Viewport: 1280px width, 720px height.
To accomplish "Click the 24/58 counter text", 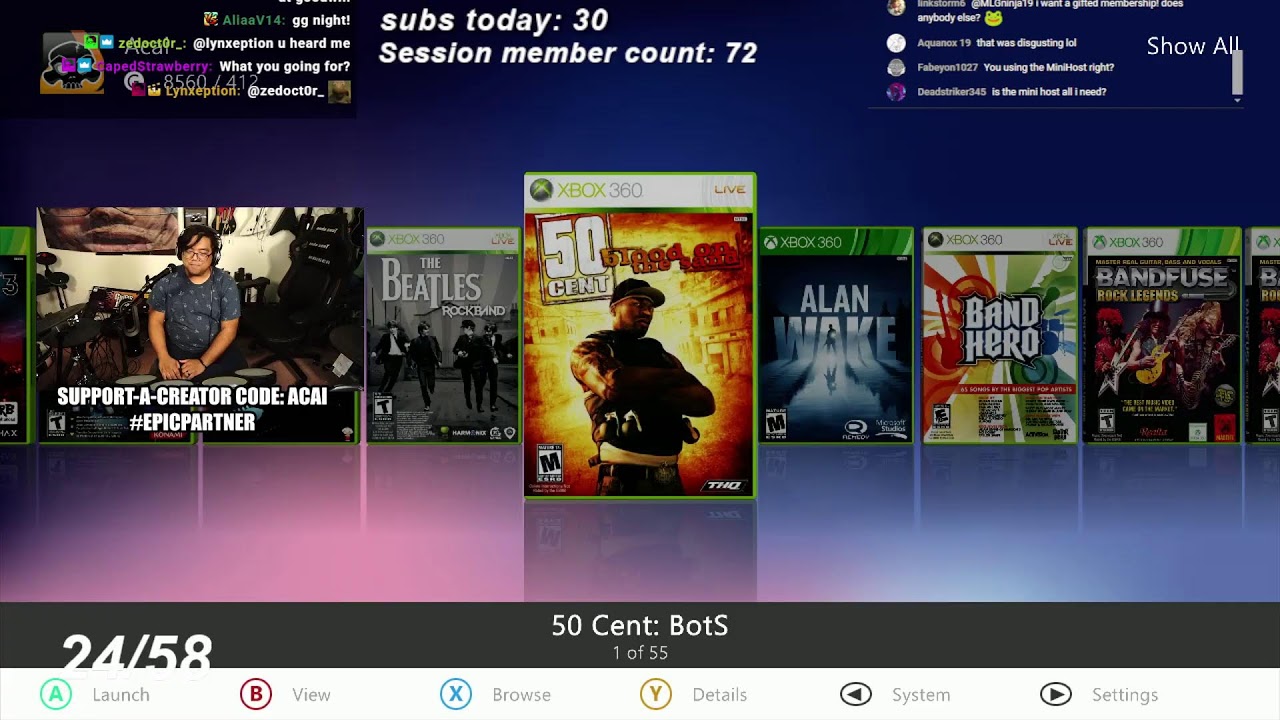I will (x=136, y=655).
